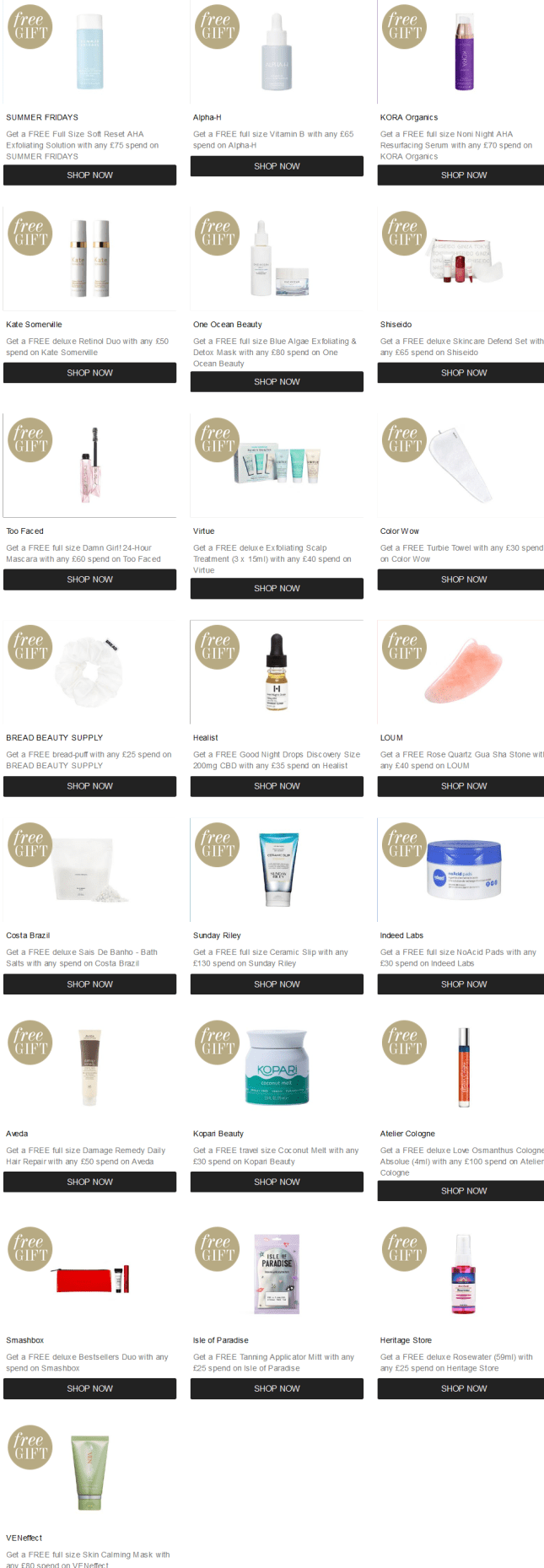Image resolution: width=544 pixels, height=1568 pixels.
Task: Open the Virtue brand title link
Action: 203,531
